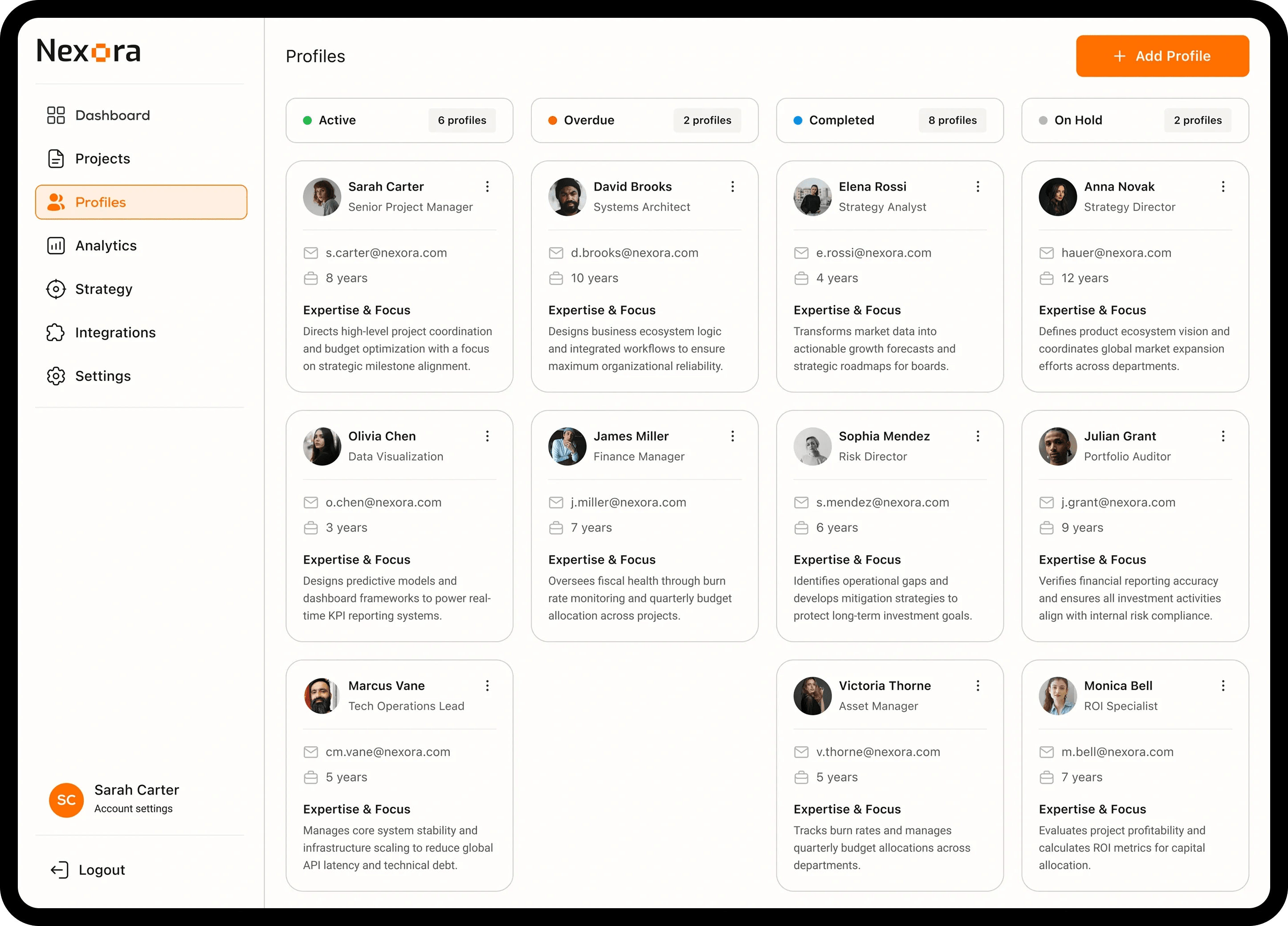Open Victoria Thorne's three-dot menu
This screenshot has height=926, width=1288.
click(x=978, y=686)
